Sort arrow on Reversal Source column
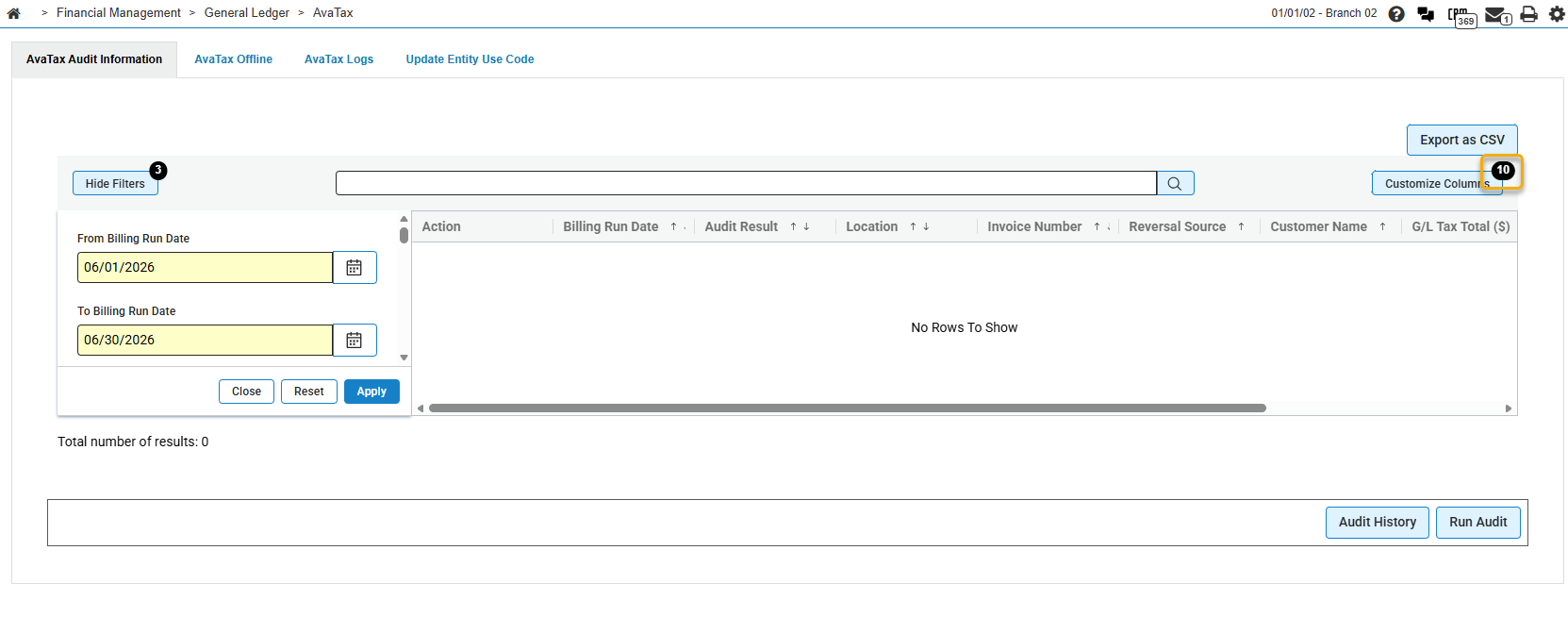This screenshot has width=1568, height=617. click(x=1242, y=226)
